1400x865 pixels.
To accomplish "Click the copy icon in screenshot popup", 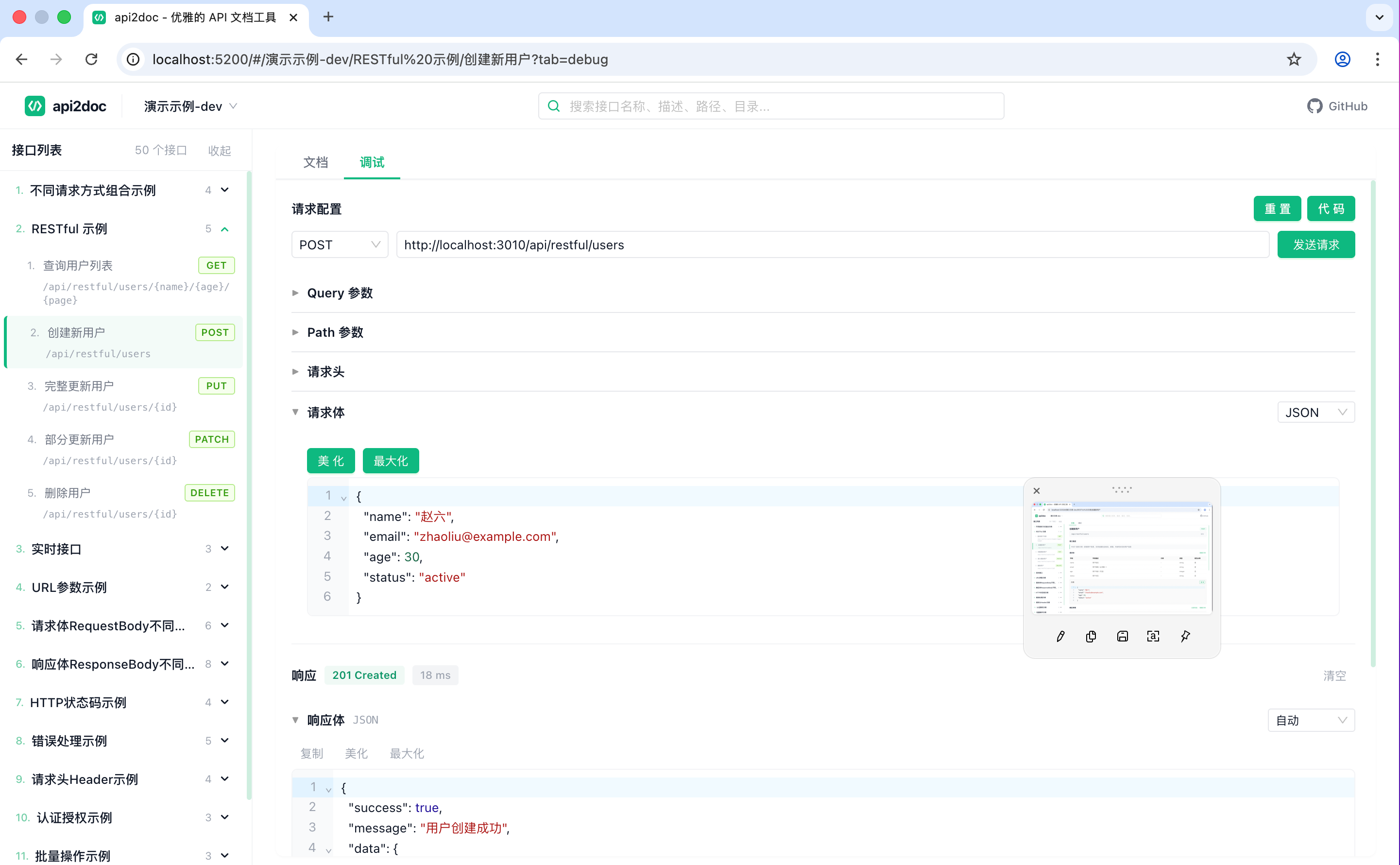I will coord(1091,636).
